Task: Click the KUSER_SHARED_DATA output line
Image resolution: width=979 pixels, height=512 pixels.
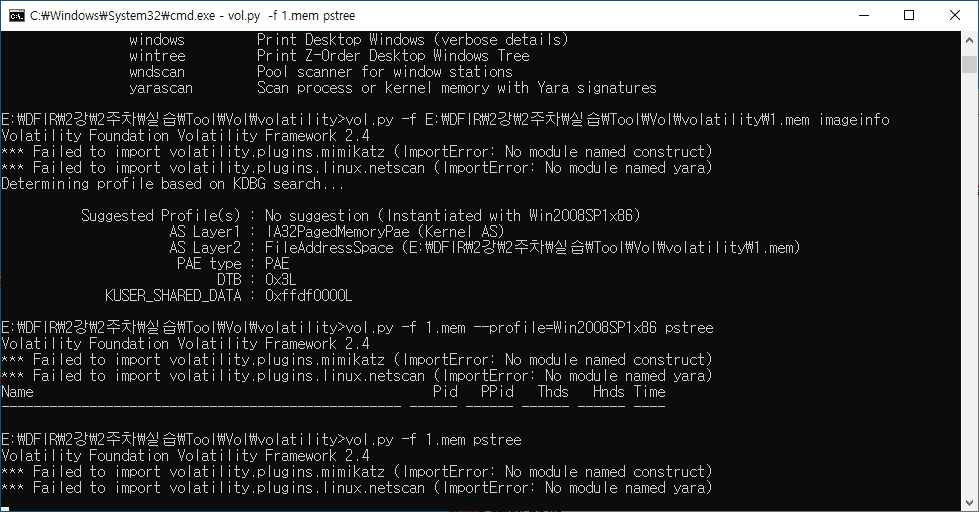Action: (x=228, y=296)
